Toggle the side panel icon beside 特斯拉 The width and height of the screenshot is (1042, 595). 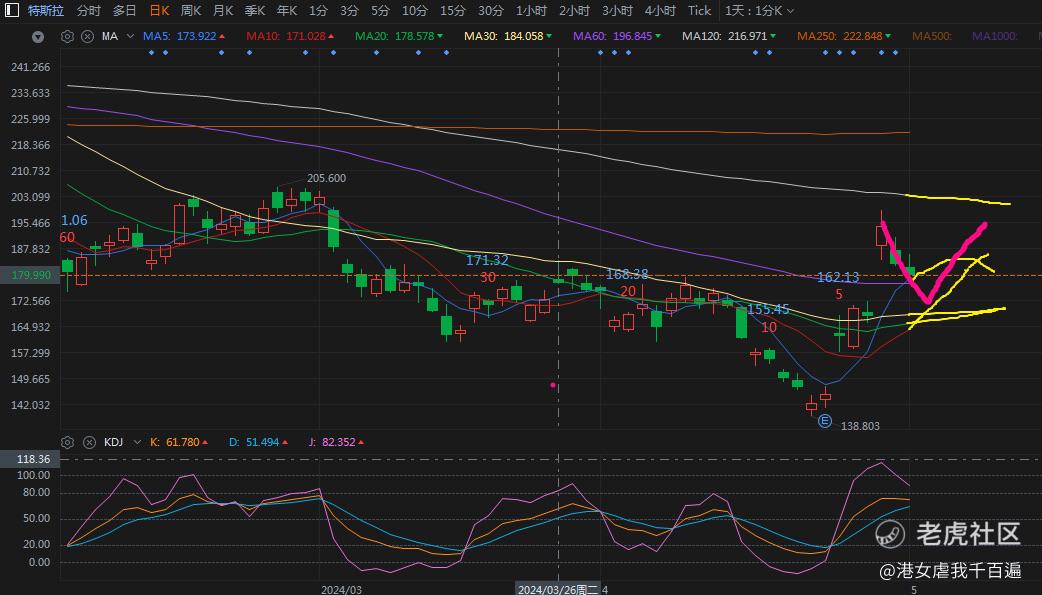point(12,11)
